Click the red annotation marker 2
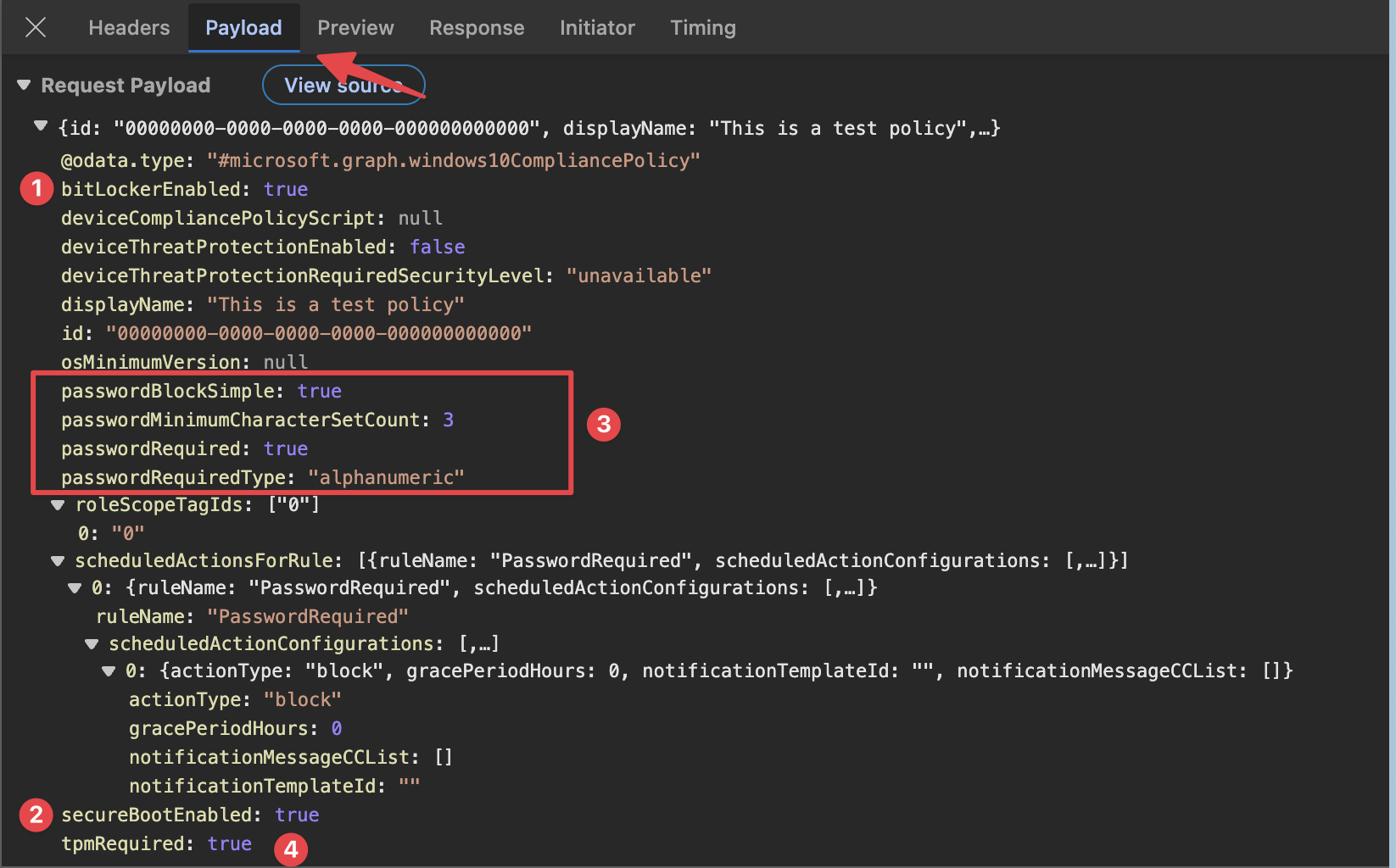Viewport: 1396px width, 868px height. (36, 815)
